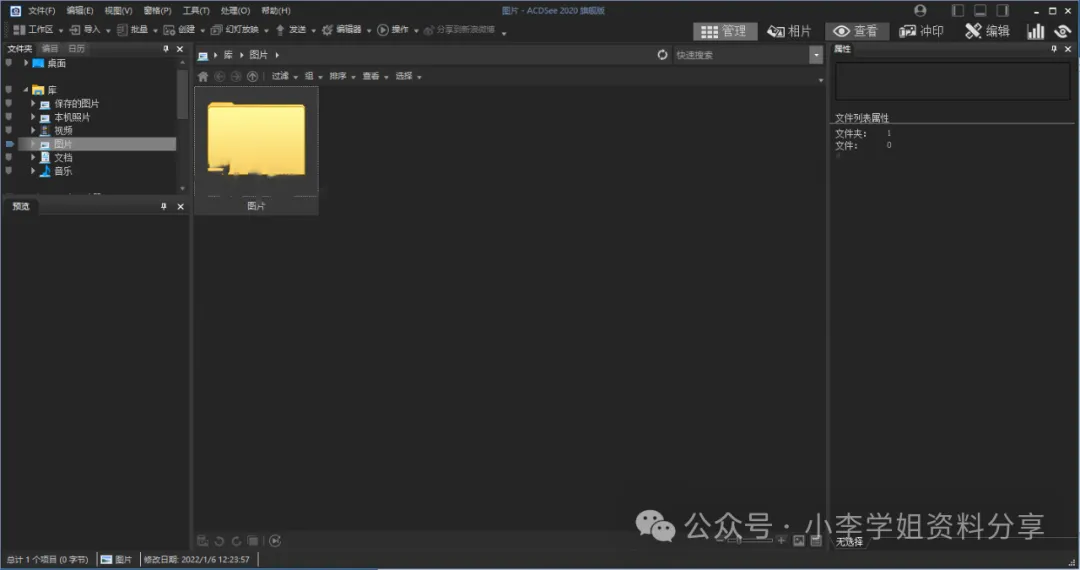Open the dashboard bar chart icon
Viewport: 1080px width, 570px height.
(x=1035, y=31)
